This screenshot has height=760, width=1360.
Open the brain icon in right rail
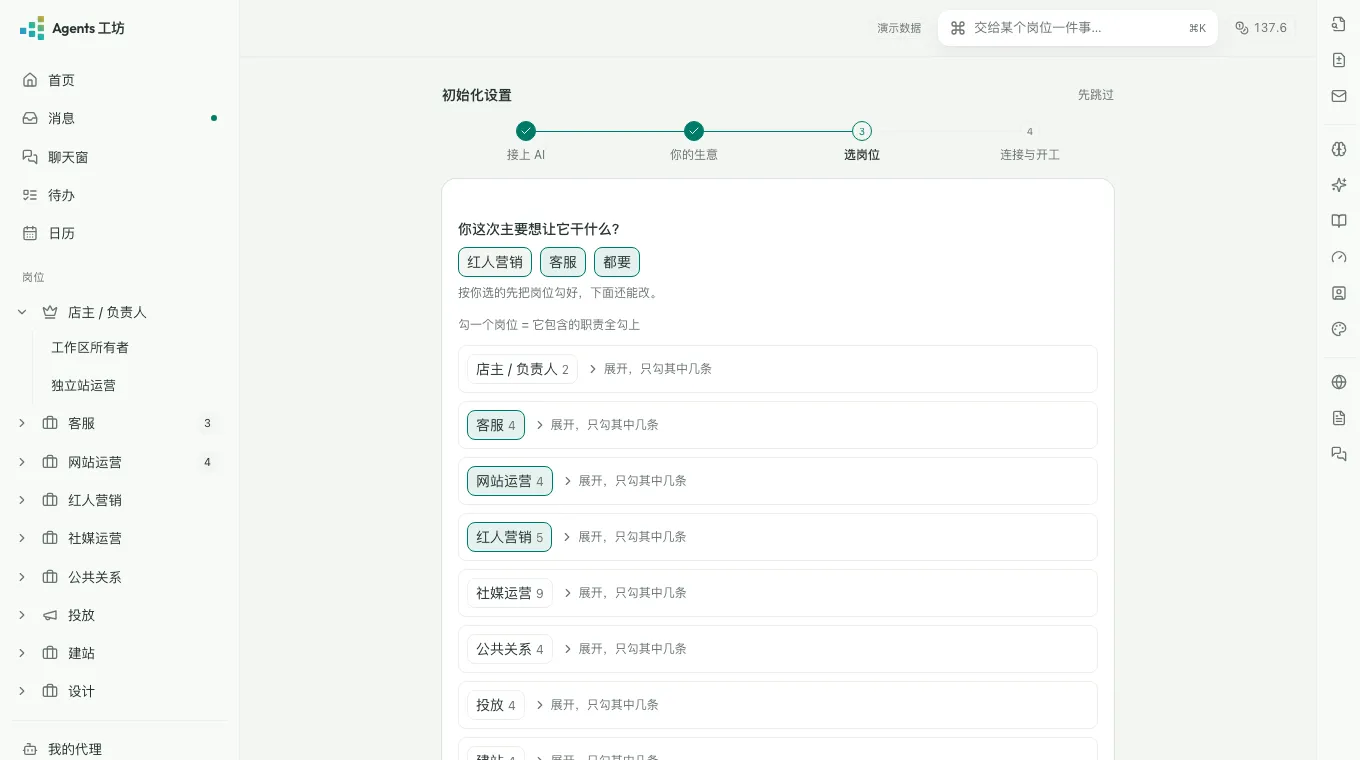[x=1339, y=149]
